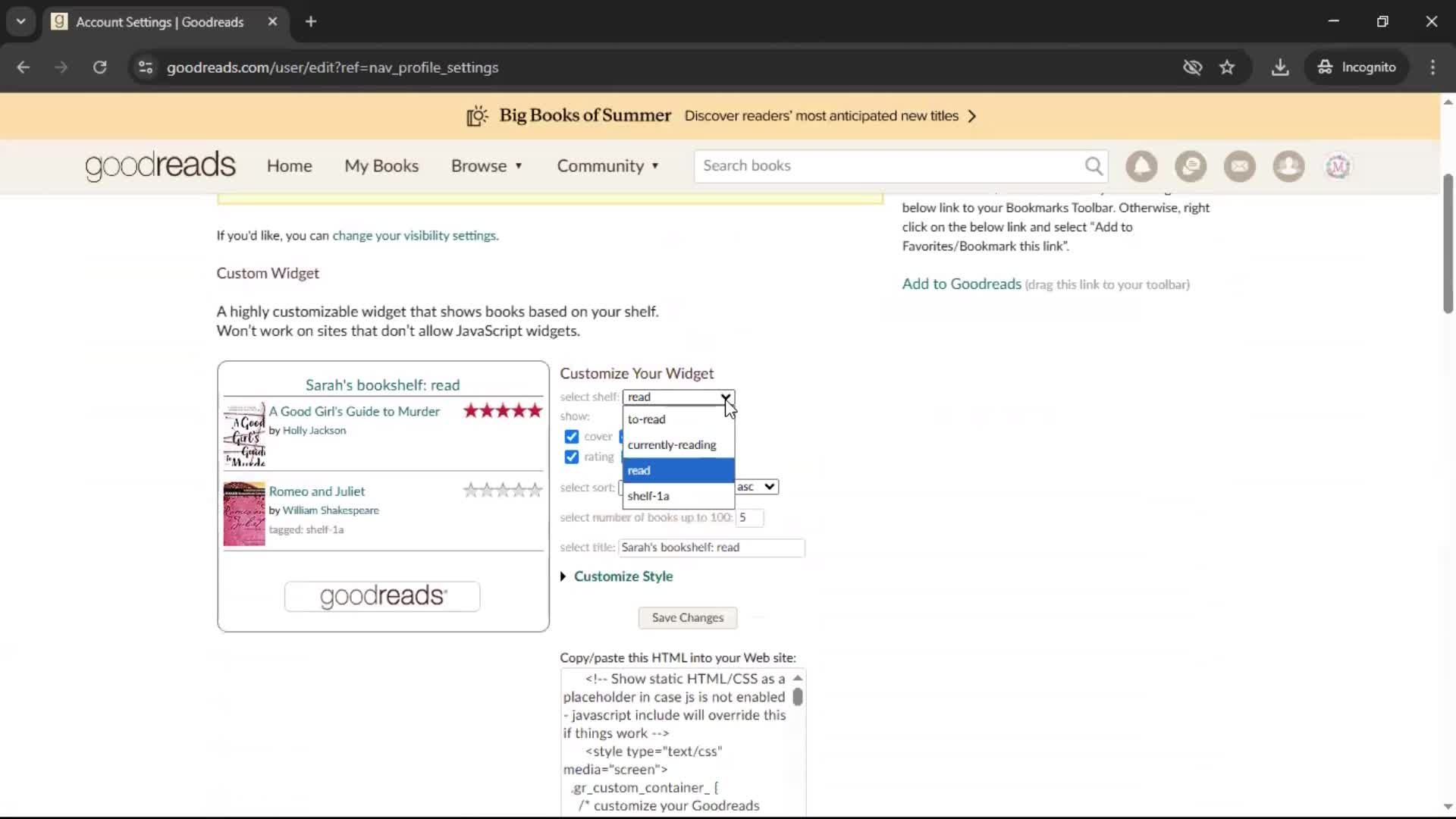Open site information icon in address bar

[x=146, y=67]
